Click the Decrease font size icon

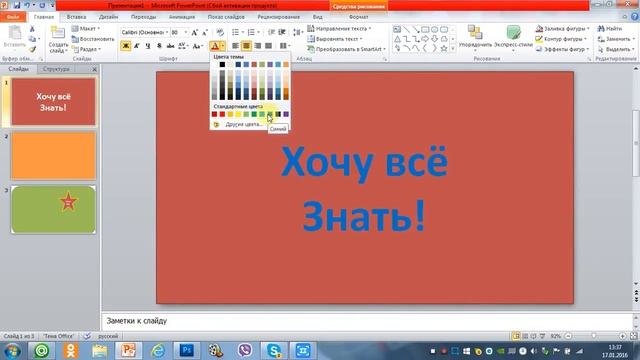pyautogui.click(x=205, y=32)
